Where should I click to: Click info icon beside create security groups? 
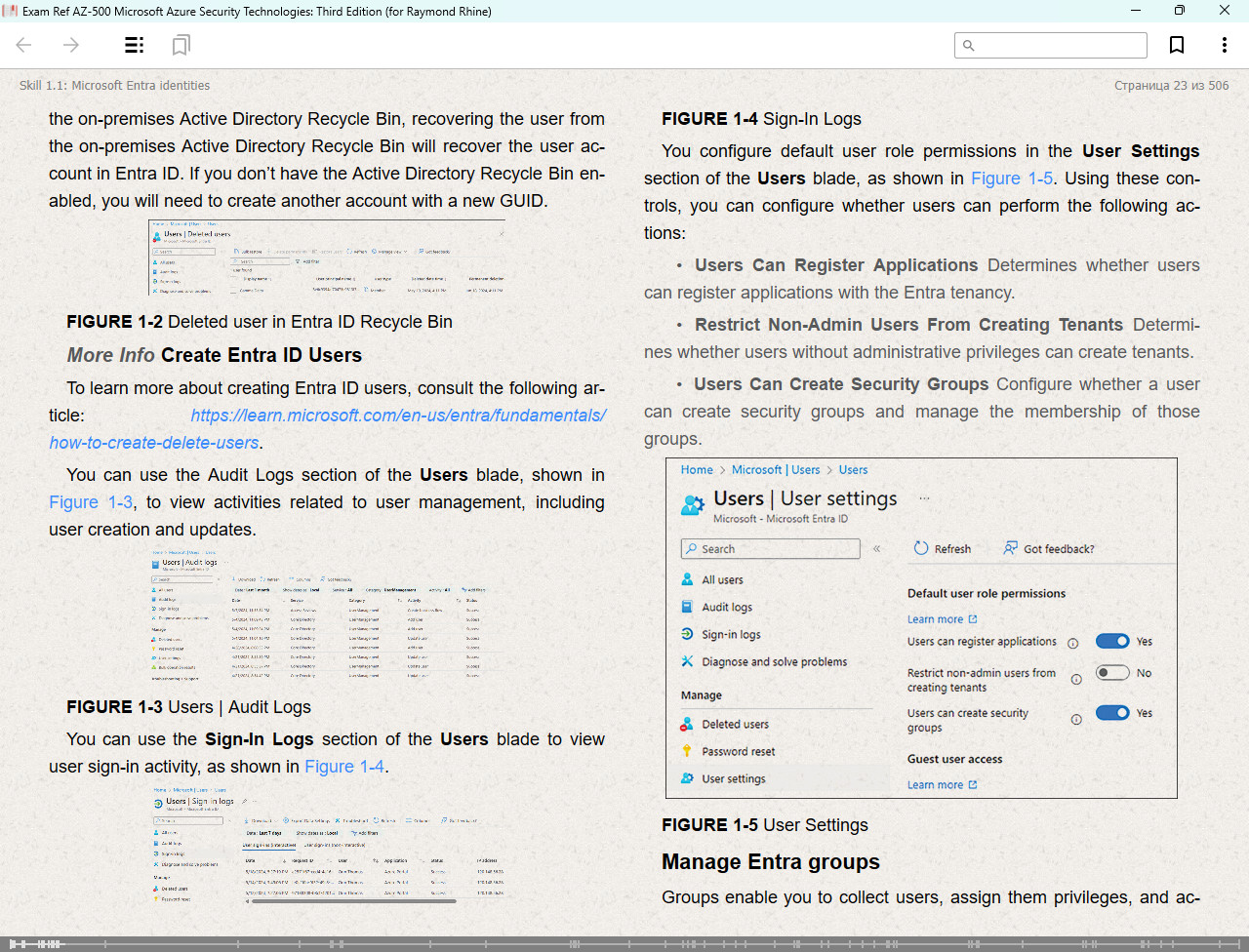click(1076, 720)
